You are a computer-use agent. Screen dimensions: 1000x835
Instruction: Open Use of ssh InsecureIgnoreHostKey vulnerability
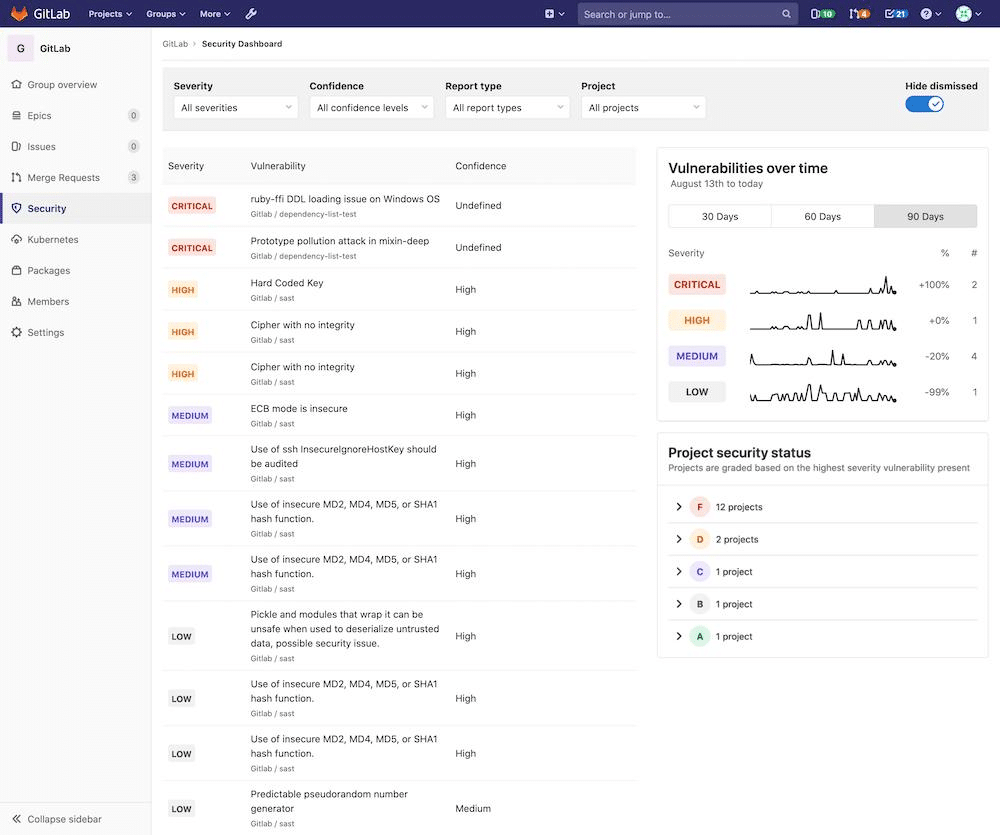click(344, 457)
